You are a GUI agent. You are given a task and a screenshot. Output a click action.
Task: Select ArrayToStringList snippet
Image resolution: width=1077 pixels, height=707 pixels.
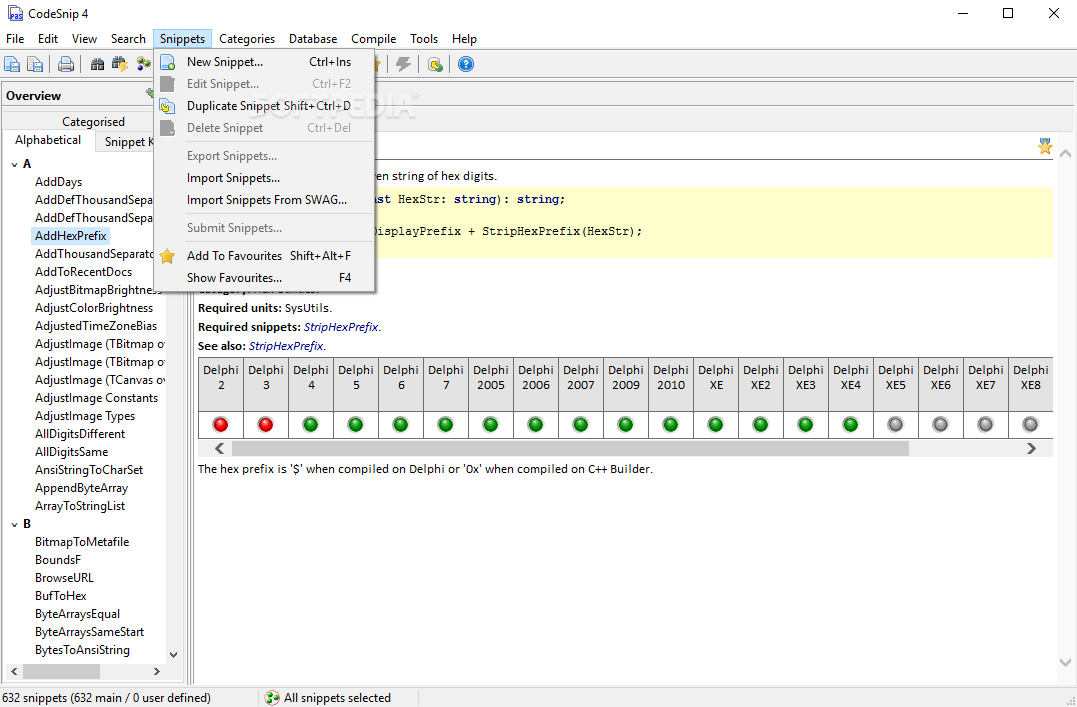[x=80, y=506]
